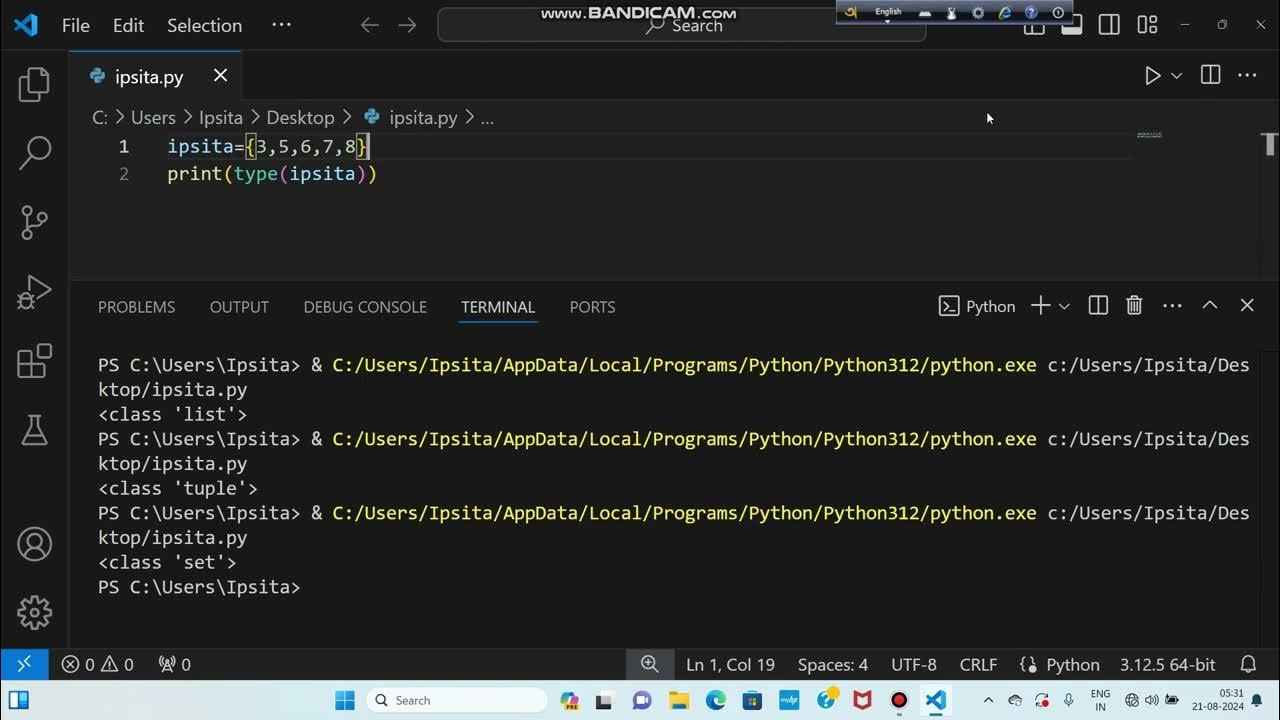
Task: Open launch profile dropdown next to new terminal
Action: pyautogui.click(x=1064, y=306)
